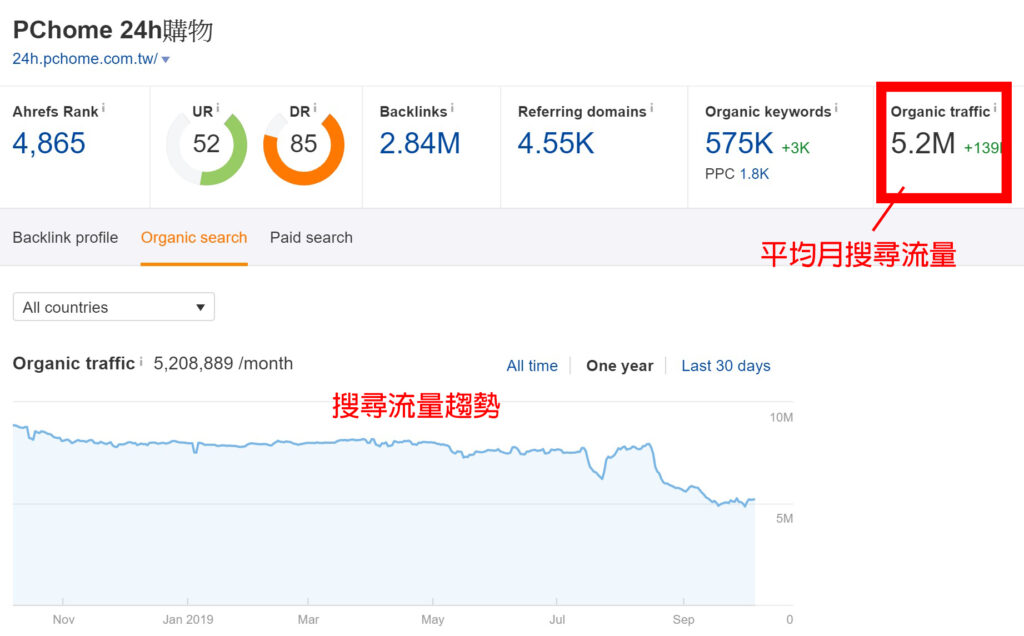Open the Referring domains count 4.55K
Viewport: 1024px width, 636px height.
pyautogui.click(x=556, y=144)
